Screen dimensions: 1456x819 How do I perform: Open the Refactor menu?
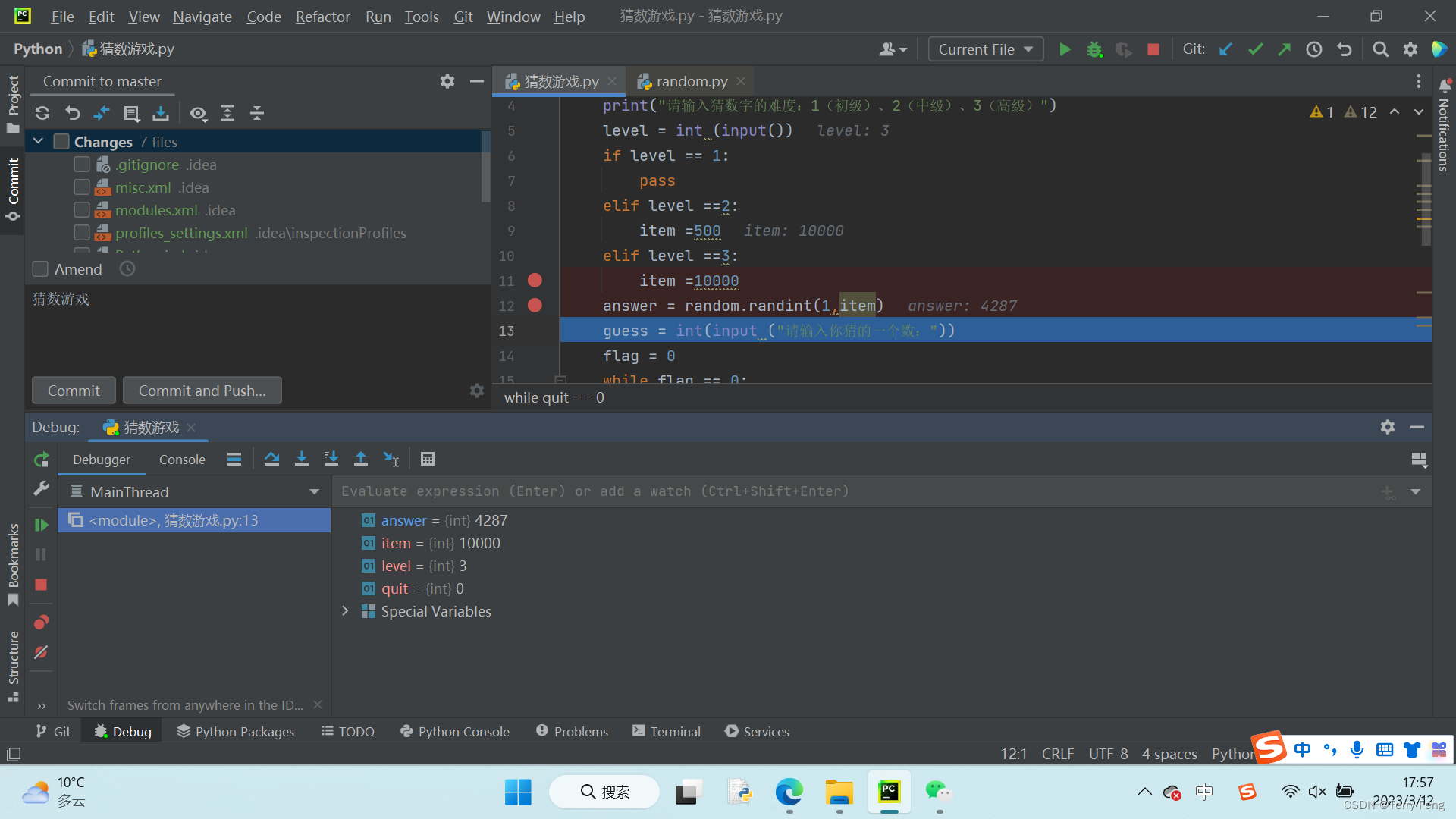322,17
